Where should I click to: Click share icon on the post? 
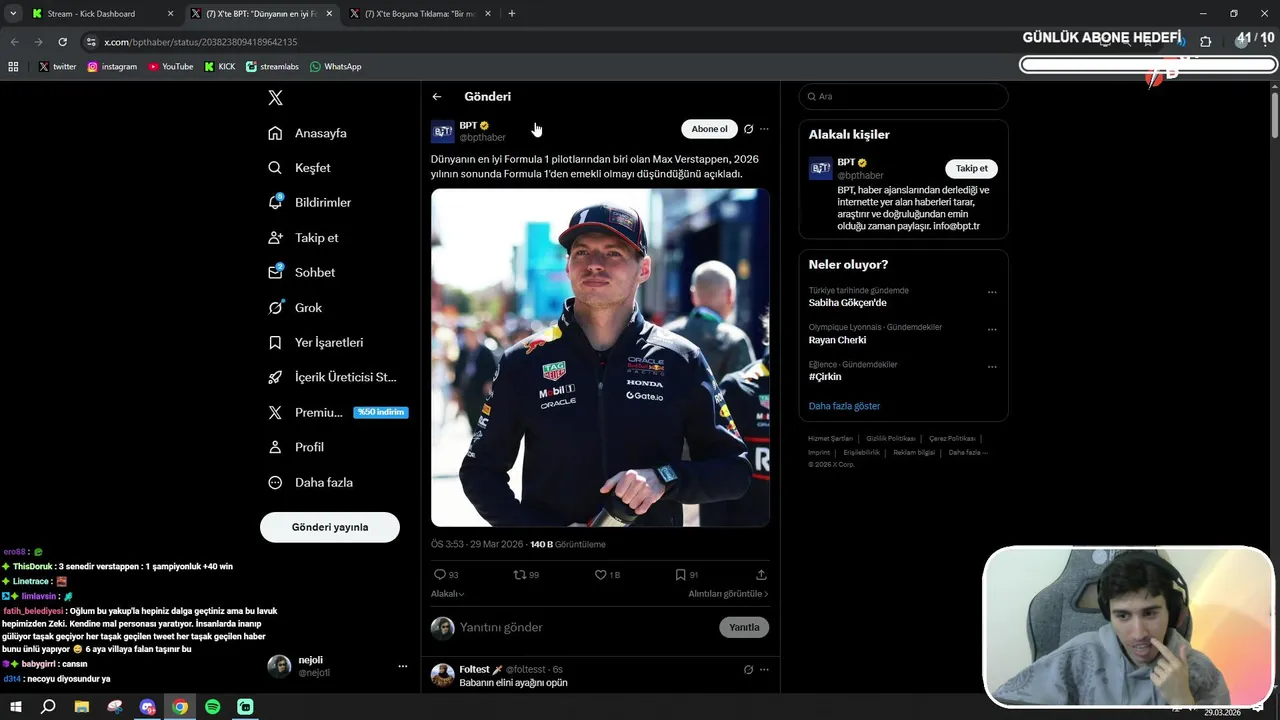point(761,575)
